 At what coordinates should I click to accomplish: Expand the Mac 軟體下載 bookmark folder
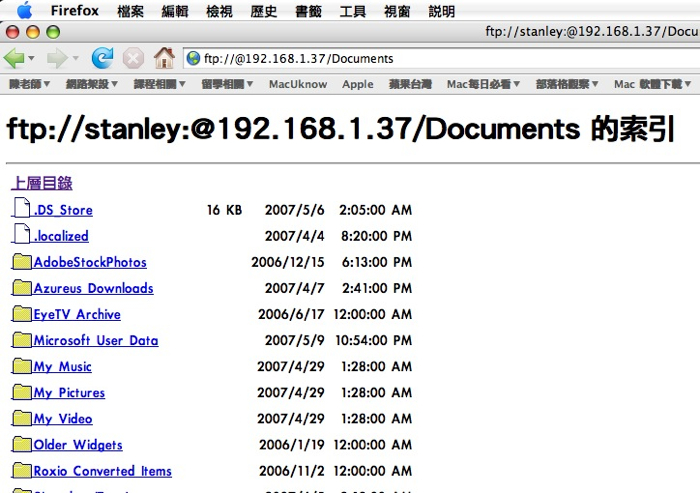[x=653, y=84]
